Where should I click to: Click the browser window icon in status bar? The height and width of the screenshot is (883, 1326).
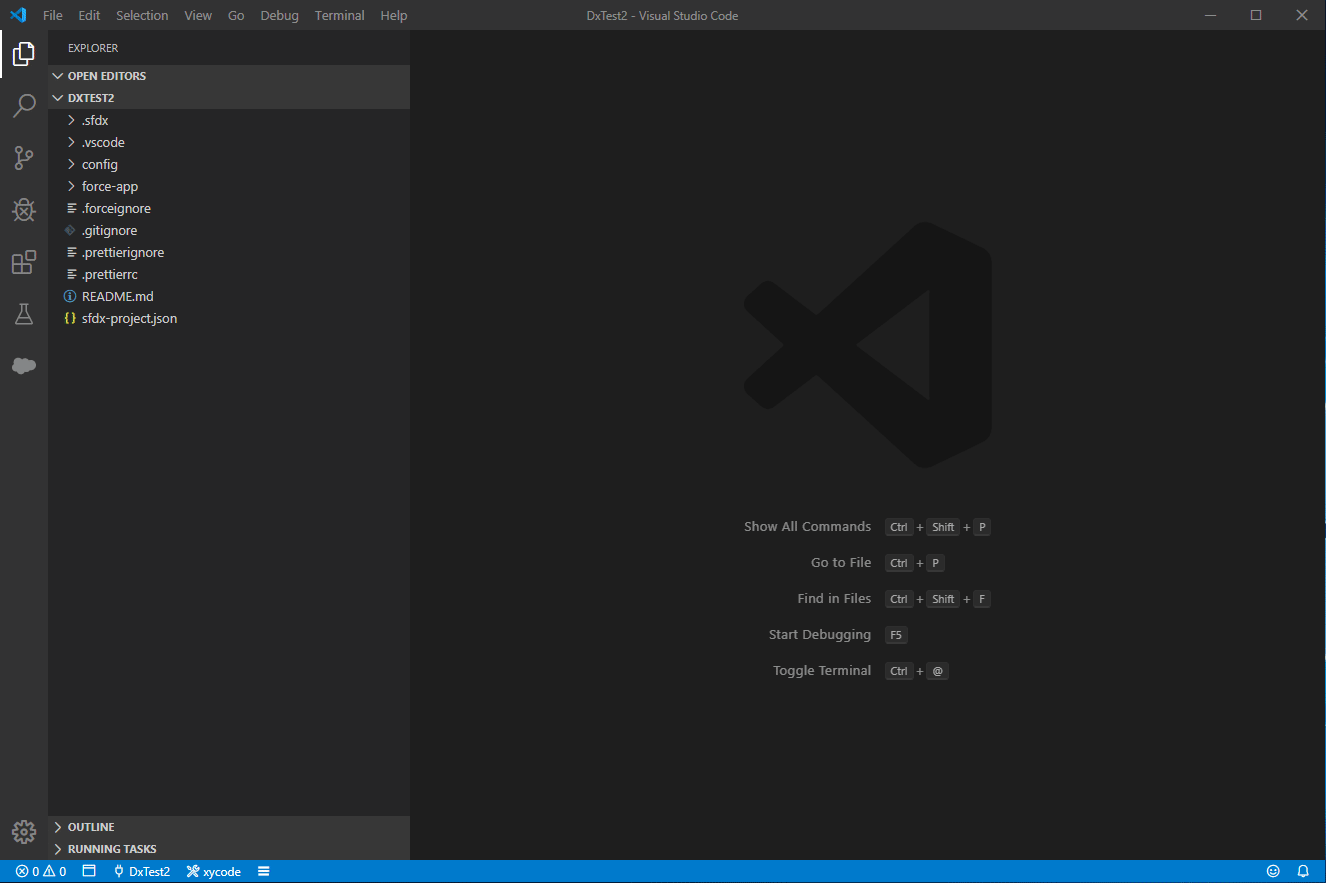click(89, 871)
